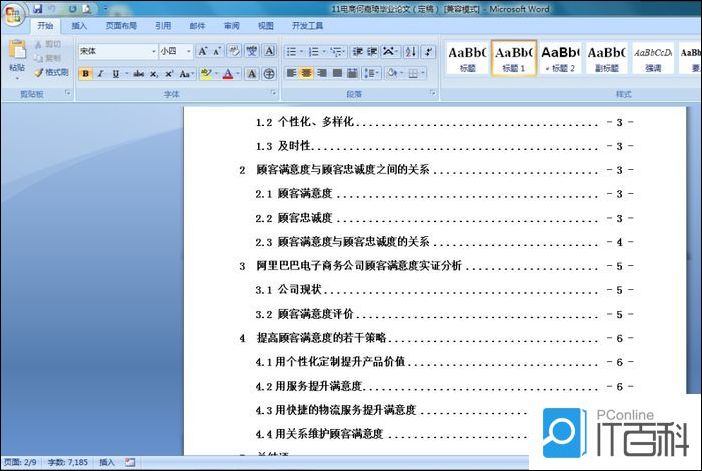Save the document from Quick Access Toolbar
Image resolution: width=702 pixels, height=471 pixels.
pos(38,9)
